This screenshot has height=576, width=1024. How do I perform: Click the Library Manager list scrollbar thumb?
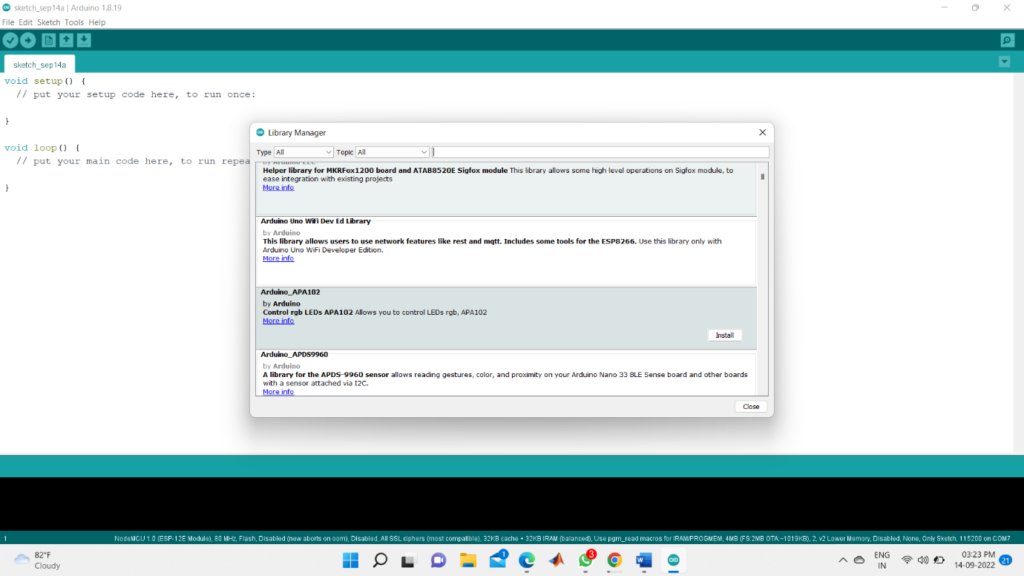pos(762,176)
